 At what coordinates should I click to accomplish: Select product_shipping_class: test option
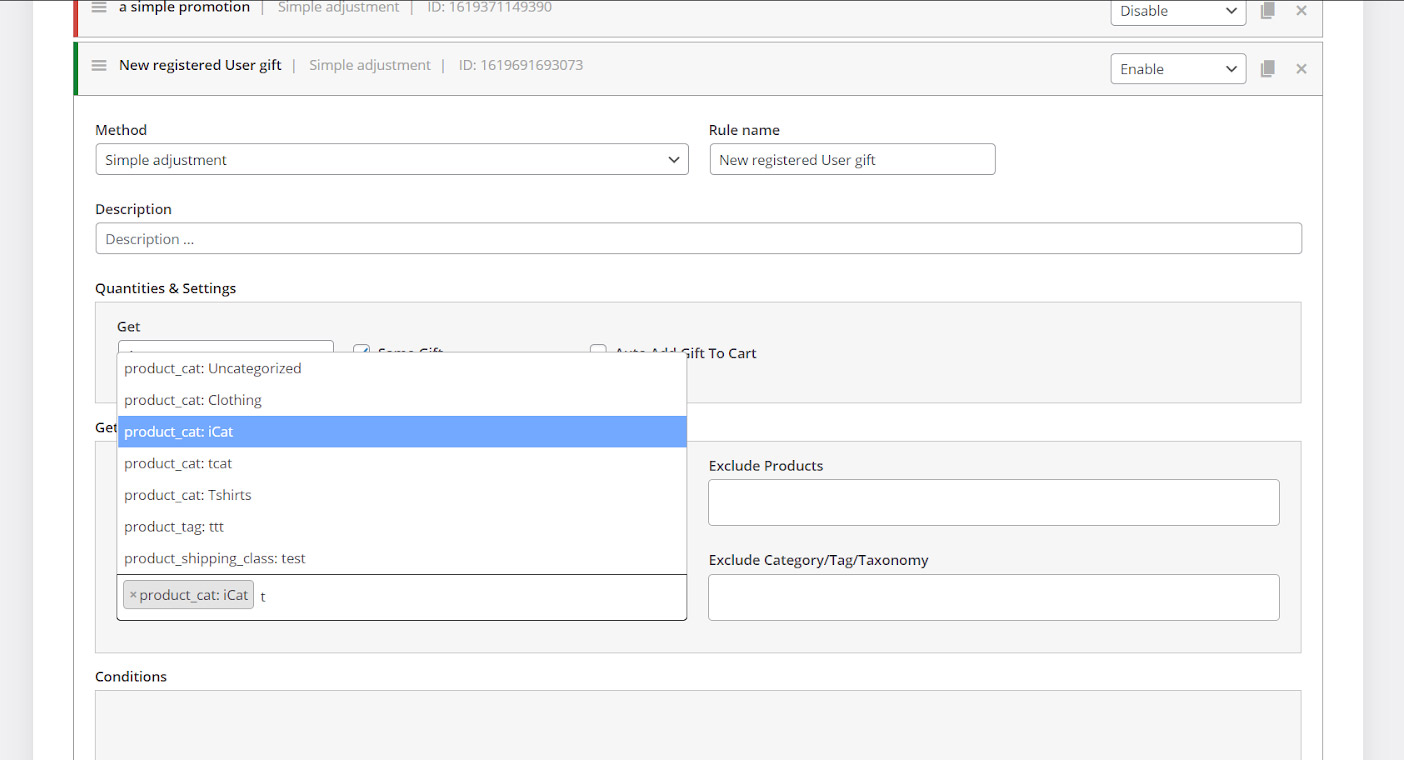click(215, 559)
